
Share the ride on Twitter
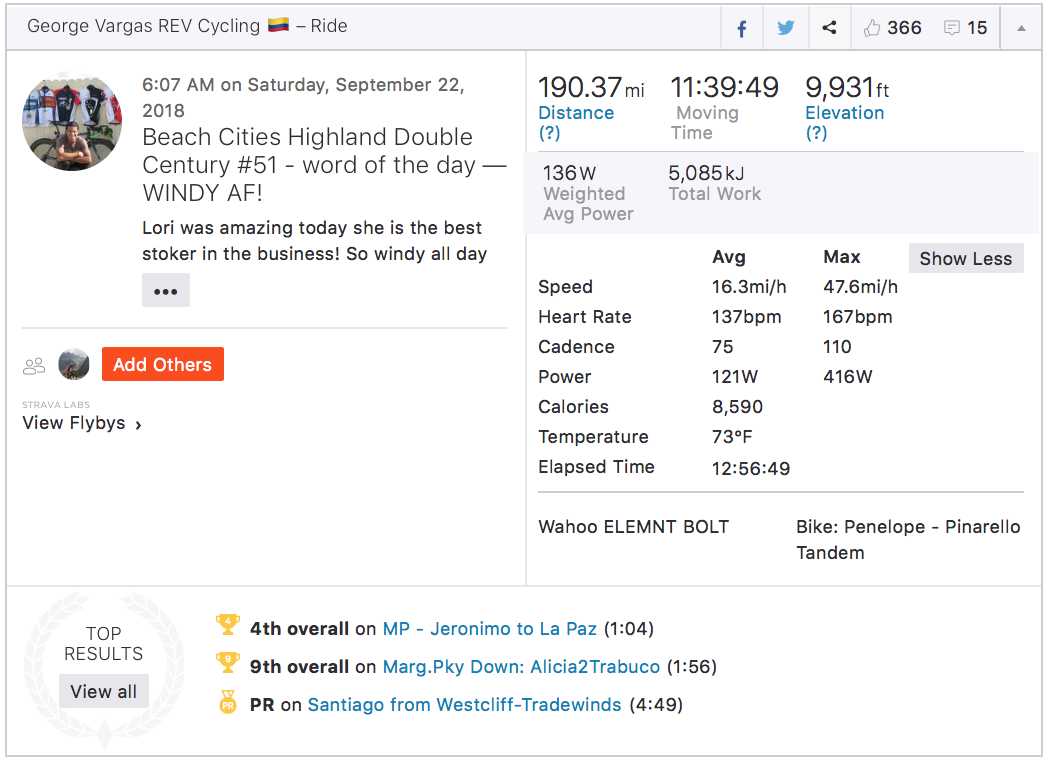(x=786, y=28)
